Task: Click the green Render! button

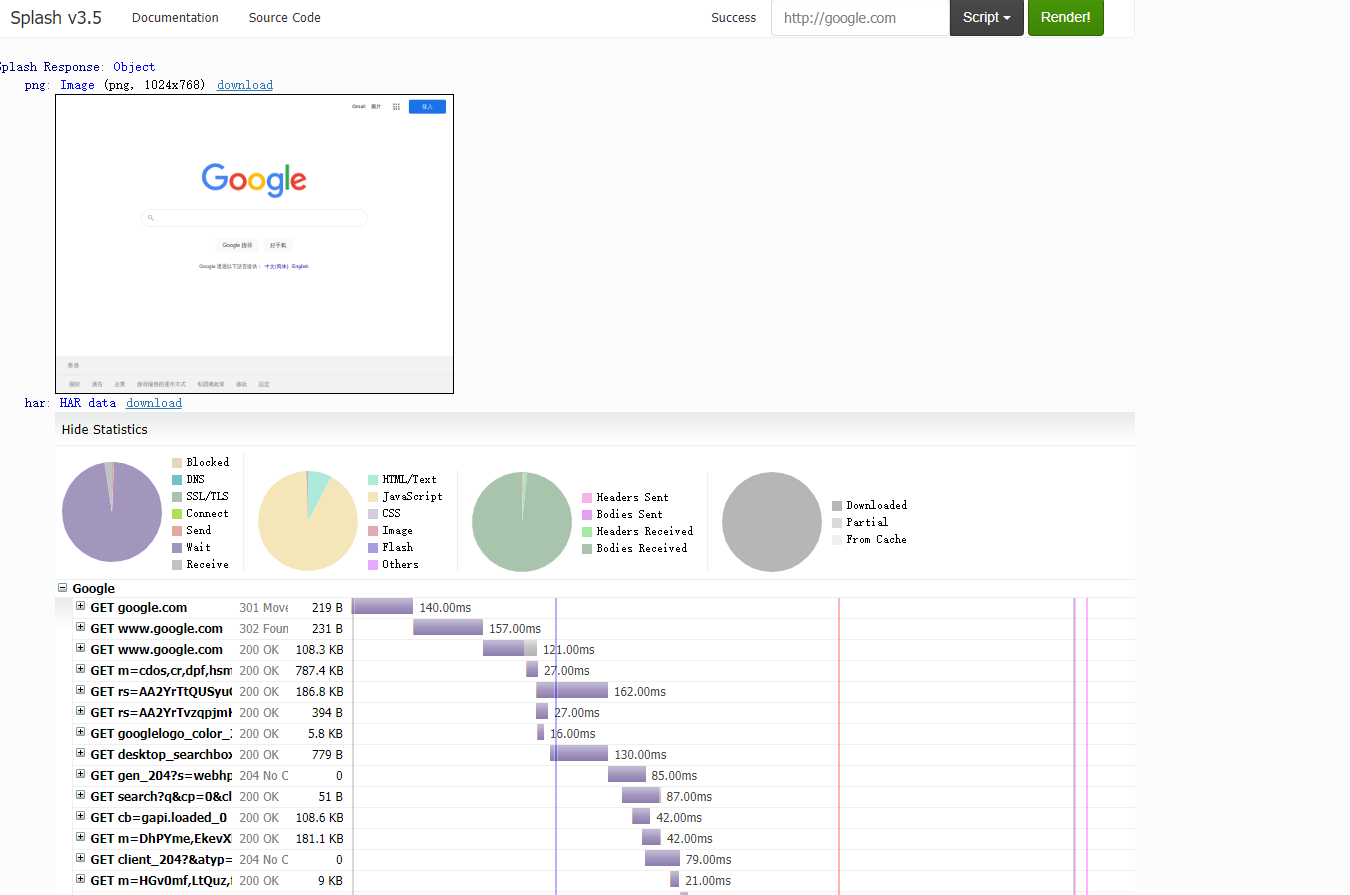Action: click(x=1066, y=18)
